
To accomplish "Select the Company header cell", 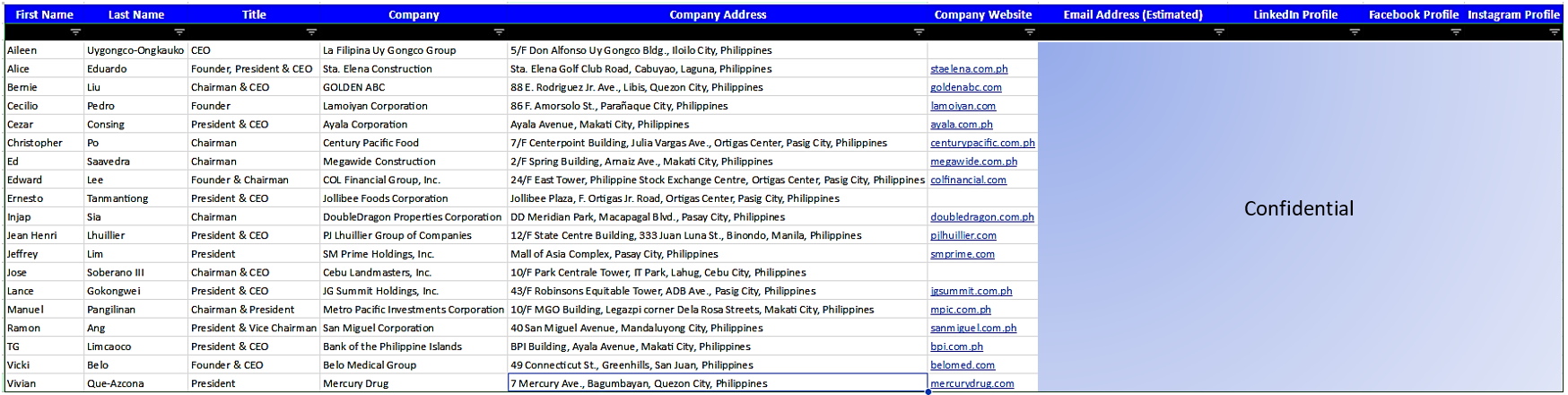I will (414, 14).
